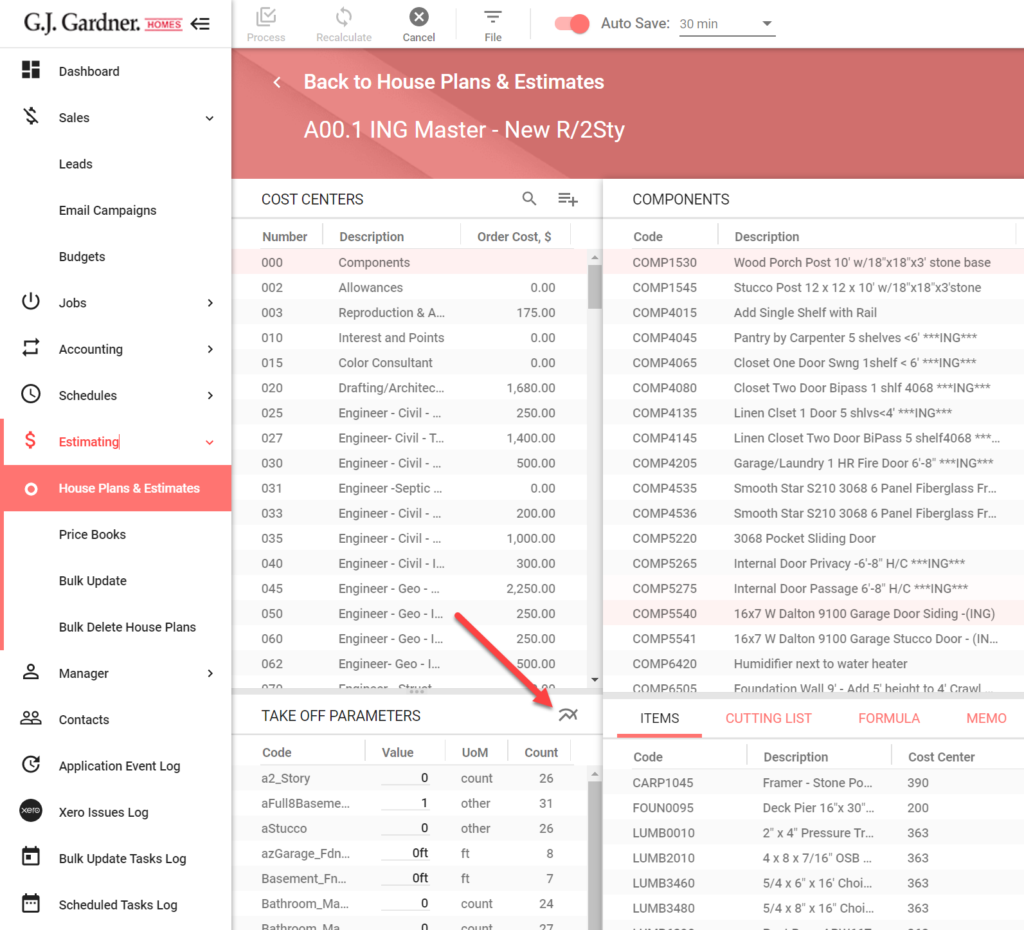Open Bulk Update in the sidebar
Screen dimensions: 1024x930
[93, 581]
